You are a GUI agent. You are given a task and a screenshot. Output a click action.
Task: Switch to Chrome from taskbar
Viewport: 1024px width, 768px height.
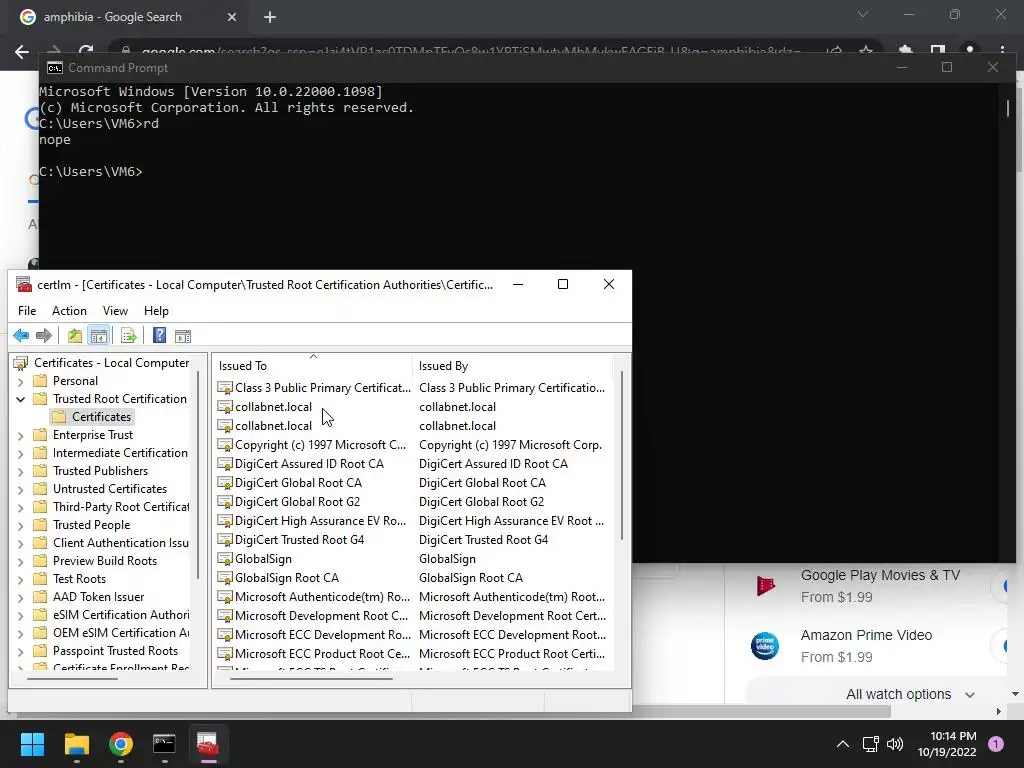point(121,744)
